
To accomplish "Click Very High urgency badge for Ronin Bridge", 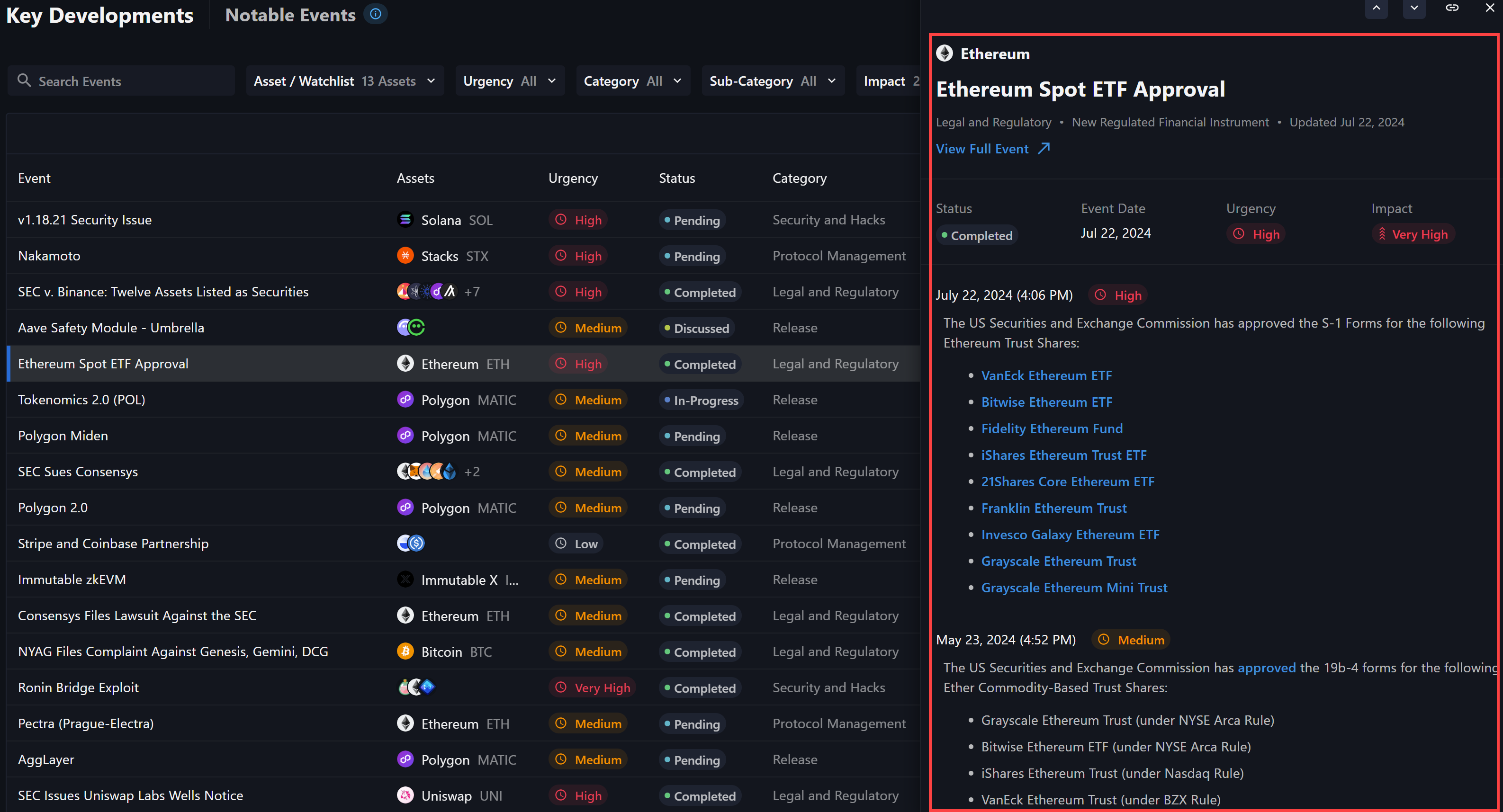I will tap(592, 688).
